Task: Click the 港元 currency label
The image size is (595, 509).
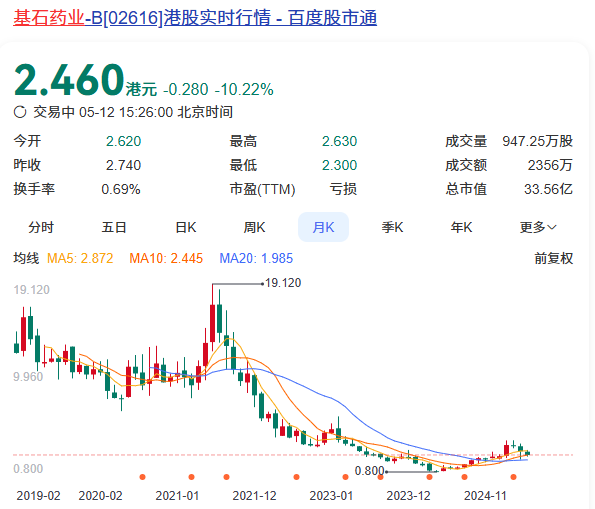Action: pyautogui.click(x=141, y=90)
